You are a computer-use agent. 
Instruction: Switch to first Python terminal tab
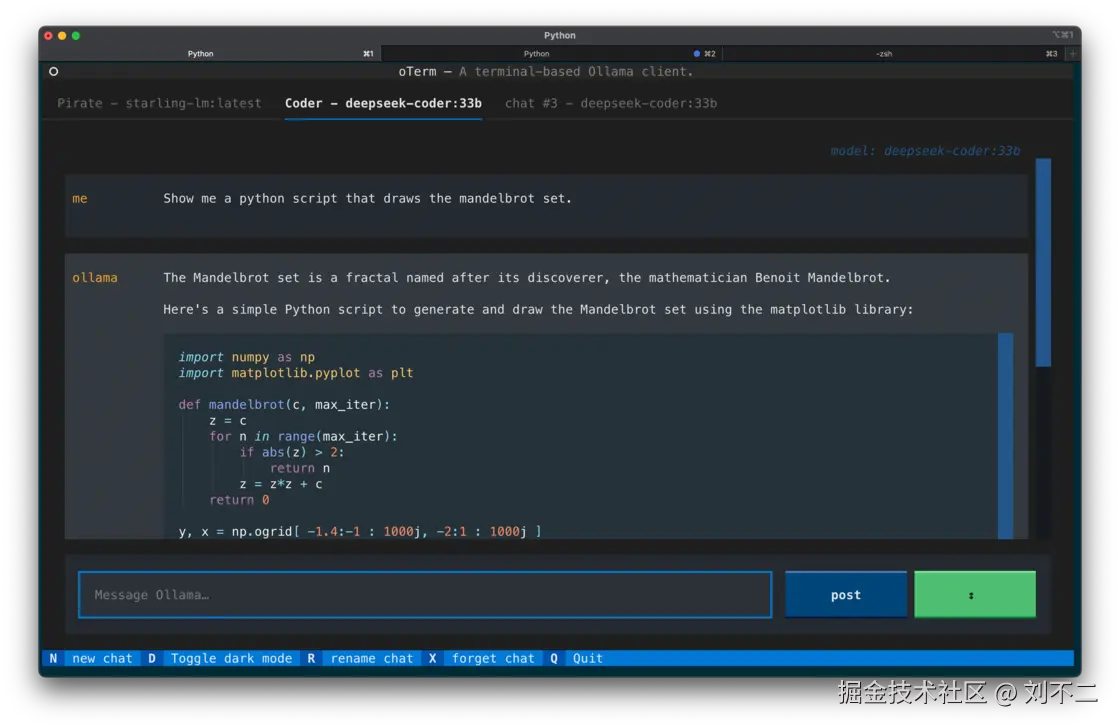(201, 54)
